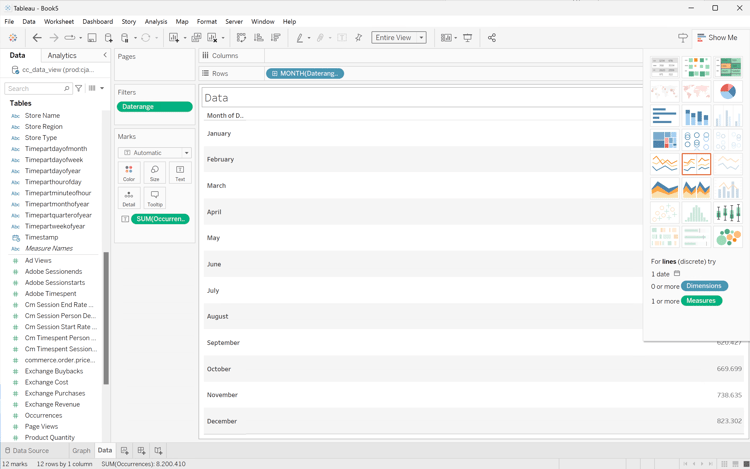The height and width of the screenshot is (469, 750).
Task: Click the Highlight pen toolbar icon
Action: (299, 38)
